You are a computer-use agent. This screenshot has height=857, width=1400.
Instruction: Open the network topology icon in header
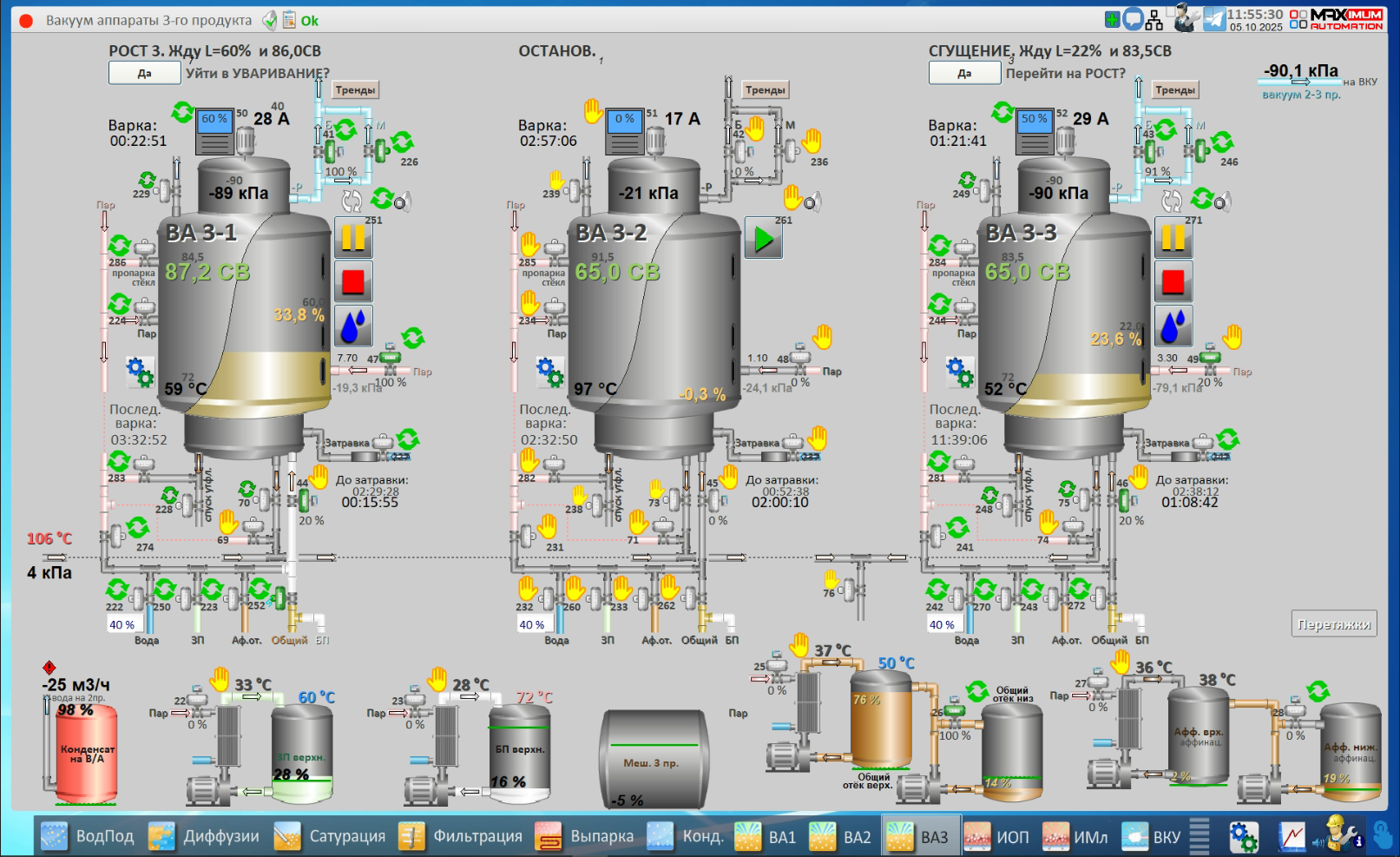click(x=1154, y=19)
